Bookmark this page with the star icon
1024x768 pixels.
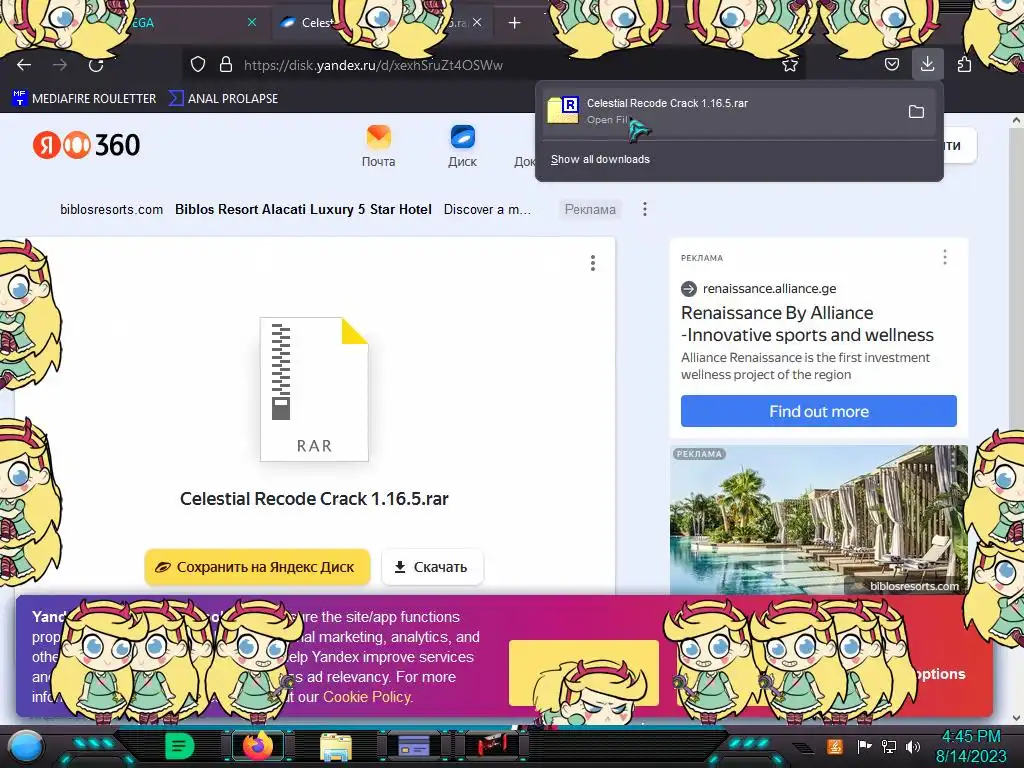tap(790, 65)
